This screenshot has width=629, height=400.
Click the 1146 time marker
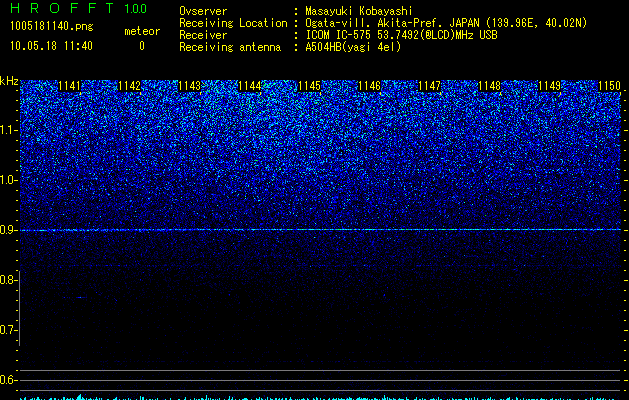tap(369, 86)
